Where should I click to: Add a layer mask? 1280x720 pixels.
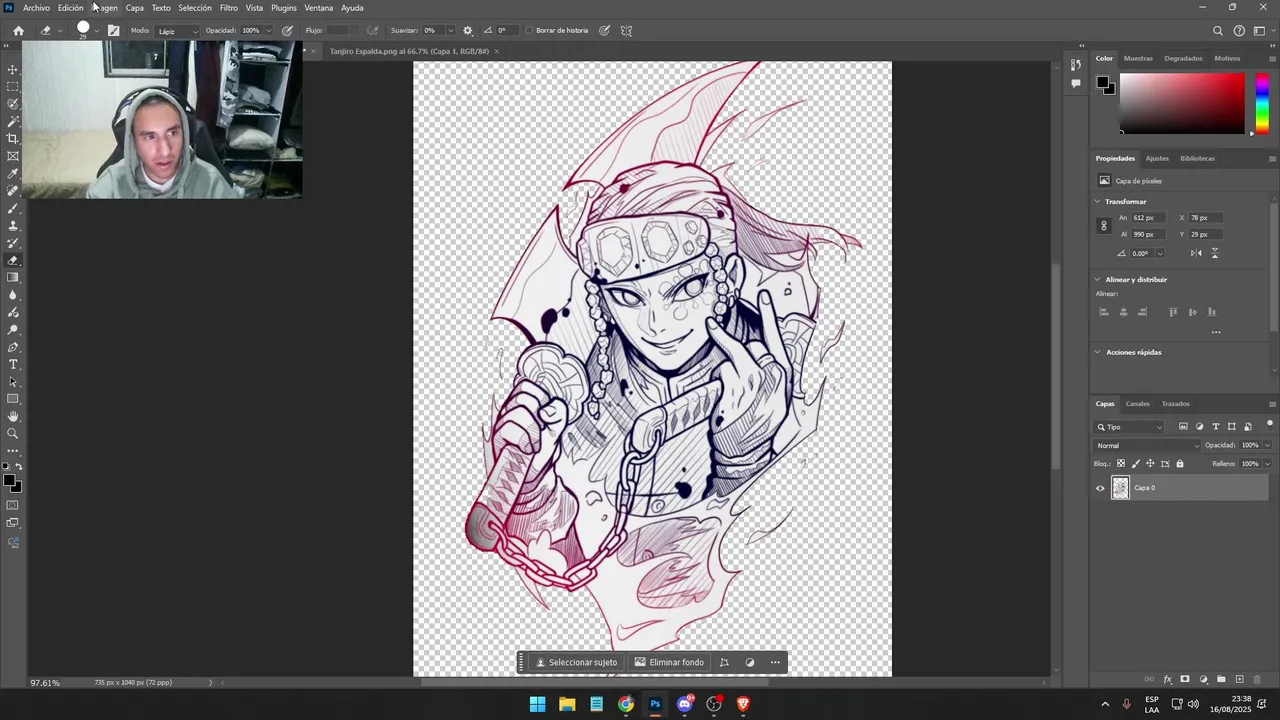pyautogui.click(x=1185, y=679)
